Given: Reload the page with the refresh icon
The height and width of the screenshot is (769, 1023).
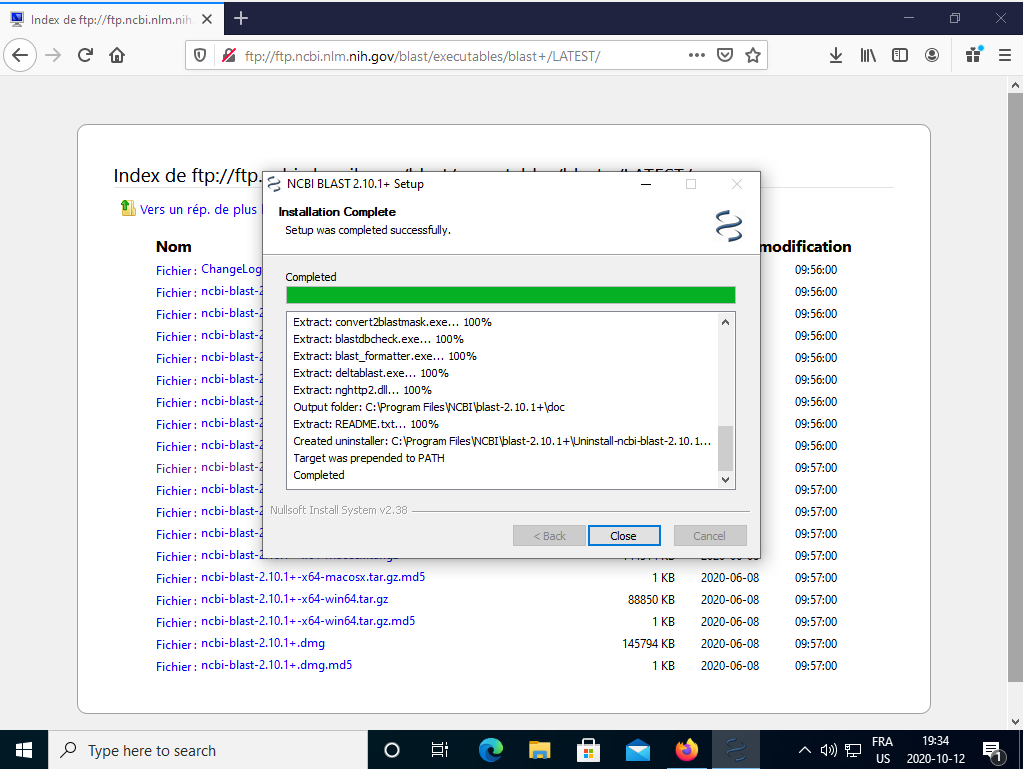Looking at the screenshot, I should (86, 56).
